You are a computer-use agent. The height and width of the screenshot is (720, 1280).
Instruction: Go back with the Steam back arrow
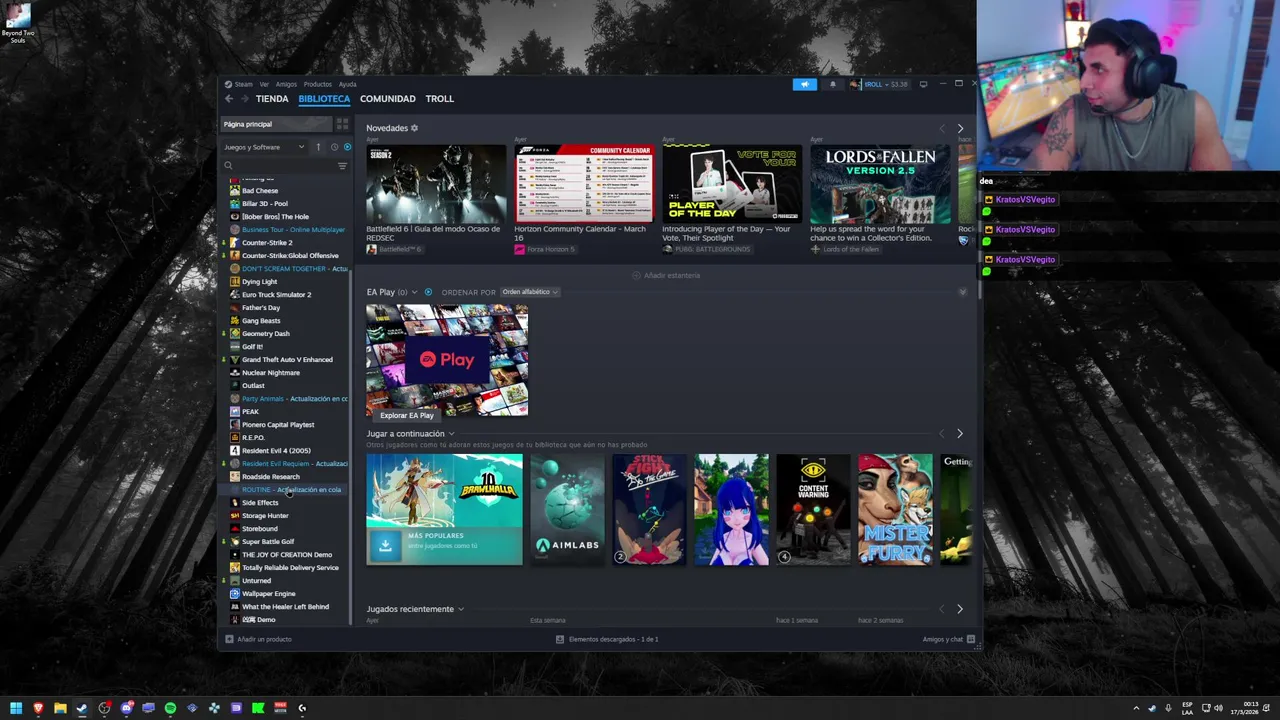(229, 99)
